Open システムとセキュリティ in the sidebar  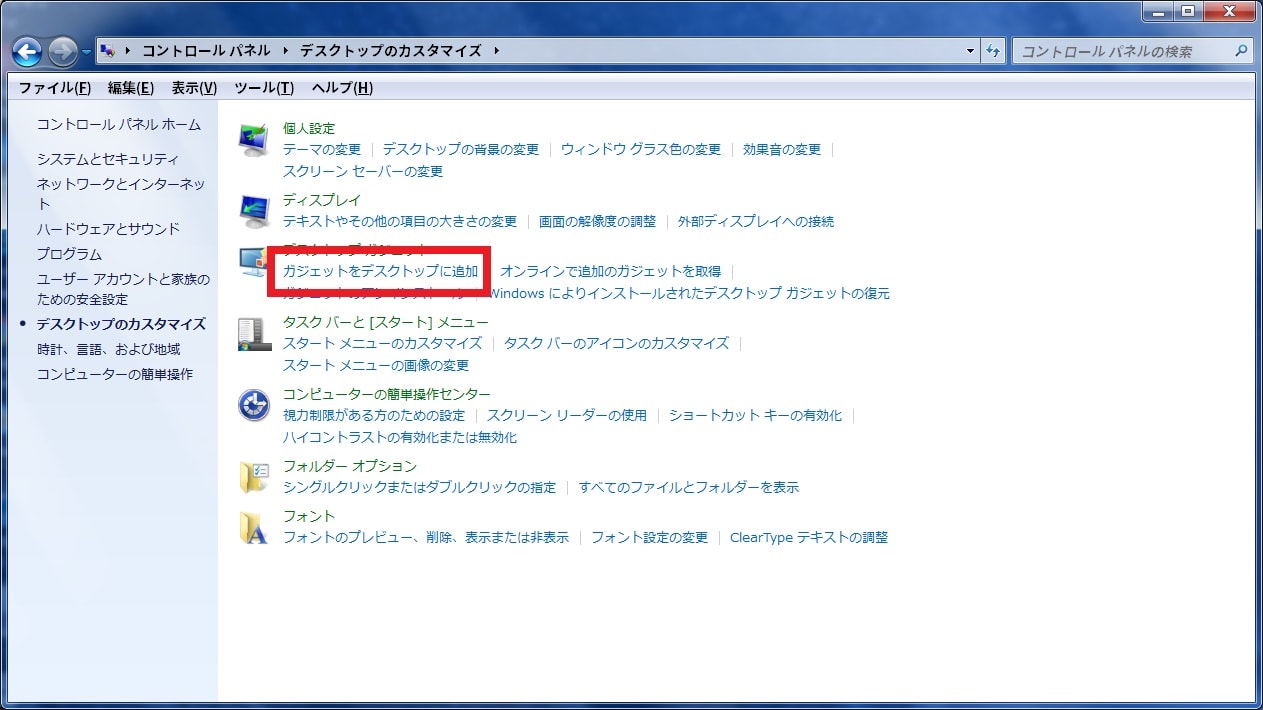(x=108, y=159)
